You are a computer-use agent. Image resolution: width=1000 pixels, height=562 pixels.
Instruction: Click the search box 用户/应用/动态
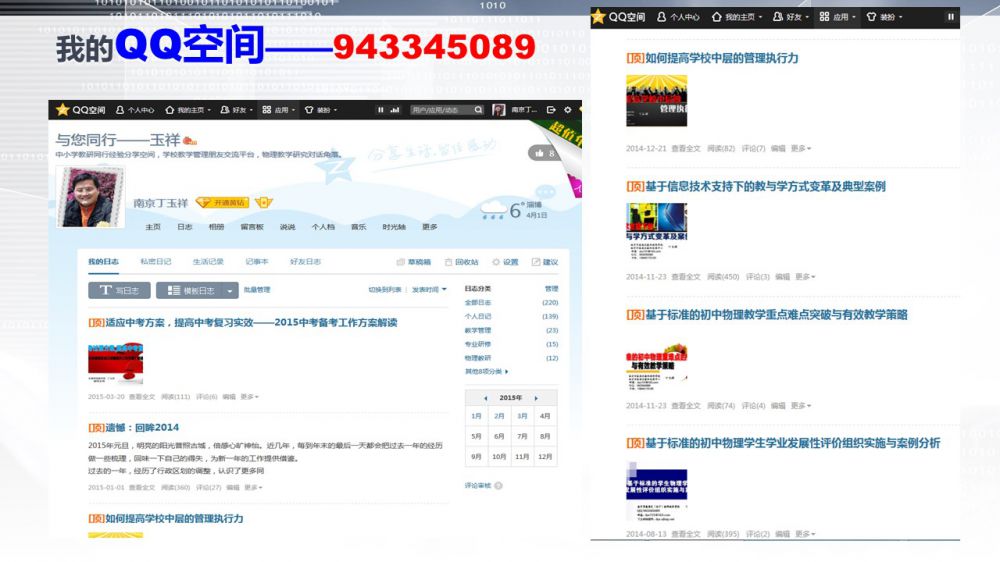(440, 110)
